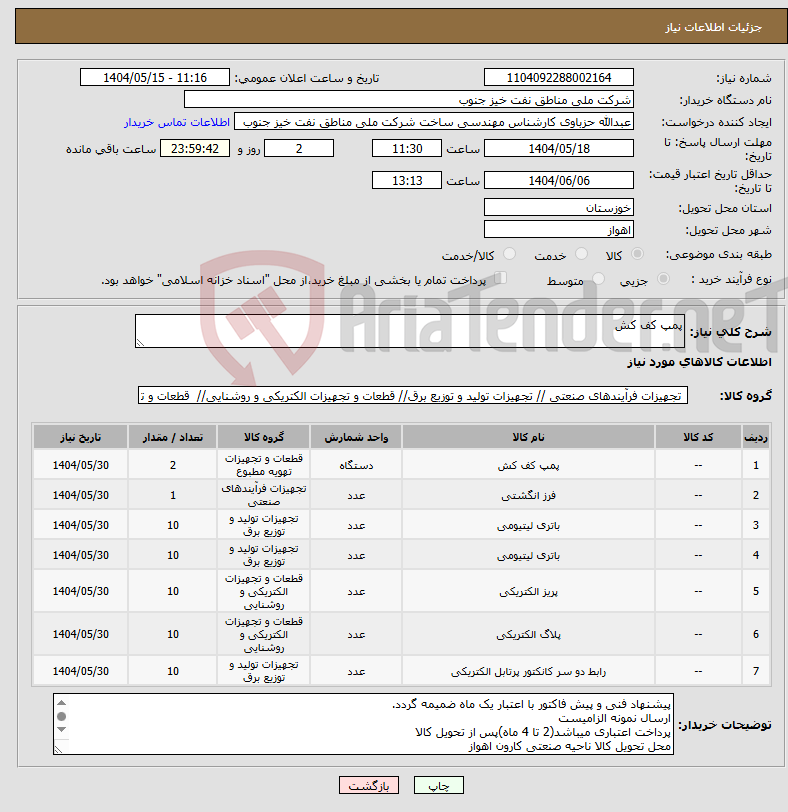Click quantity 2 in row 1
788x812 pixels.
click(x=172, y=466)
